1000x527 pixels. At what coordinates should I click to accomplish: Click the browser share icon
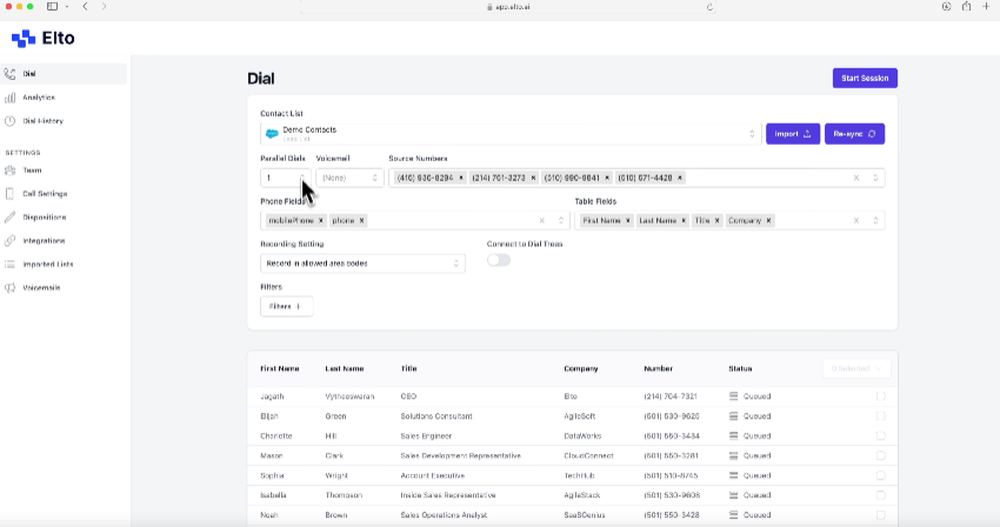(967, 6)
